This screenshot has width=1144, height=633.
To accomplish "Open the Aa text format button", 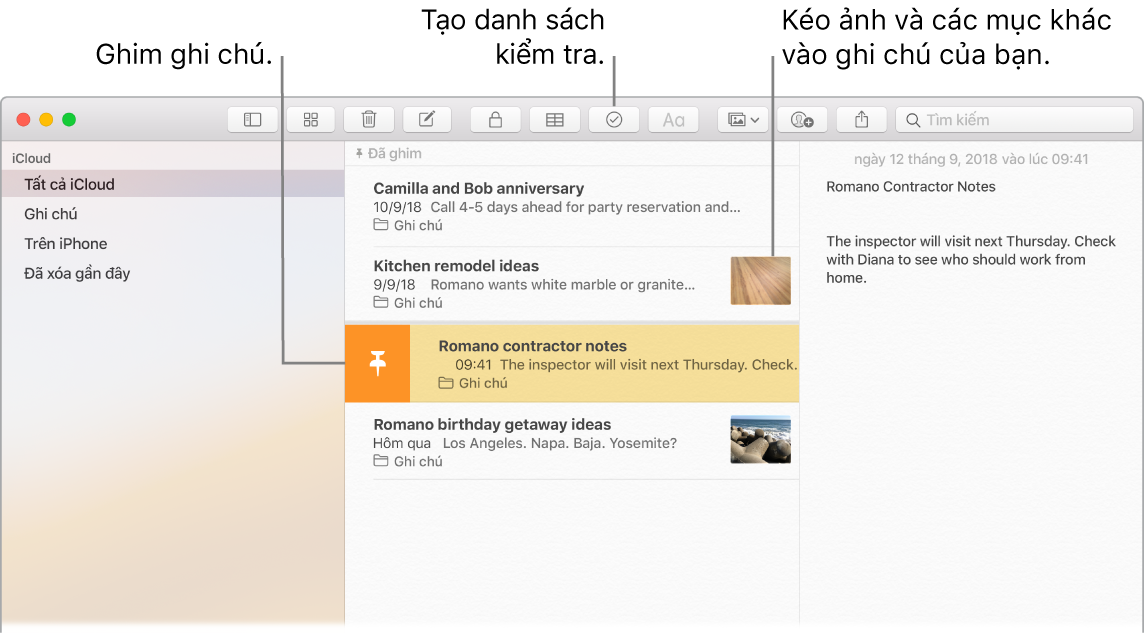I will [673, 120].
